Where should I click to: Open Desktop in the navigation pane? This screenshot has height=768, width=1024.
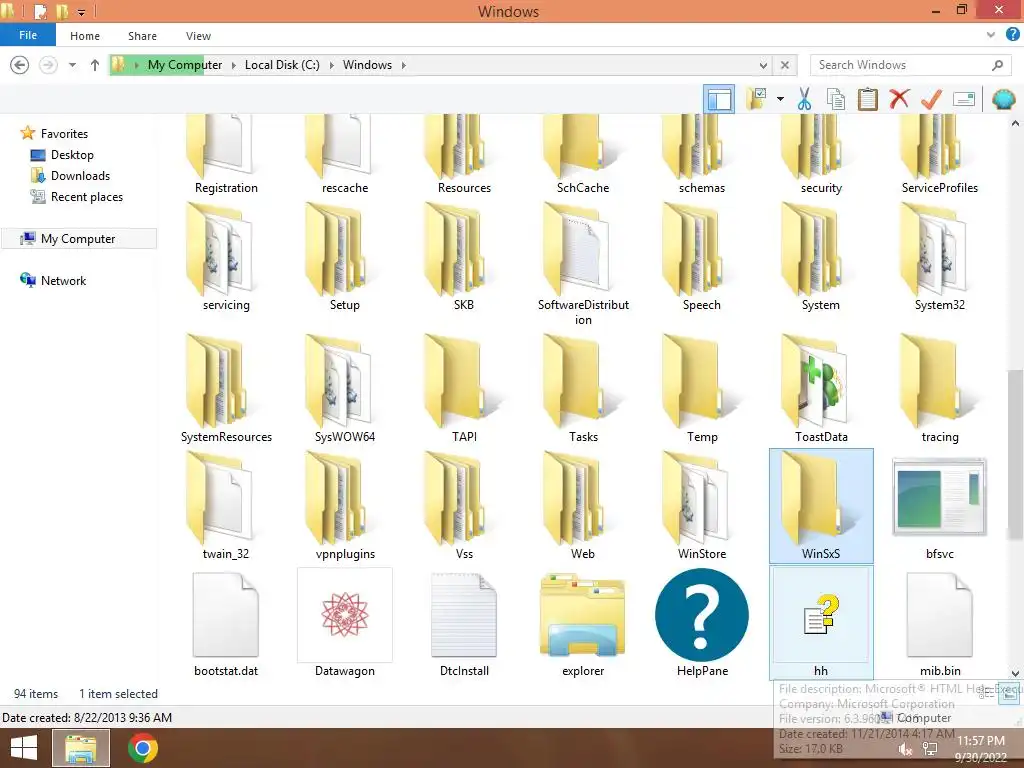coord(63,155)
